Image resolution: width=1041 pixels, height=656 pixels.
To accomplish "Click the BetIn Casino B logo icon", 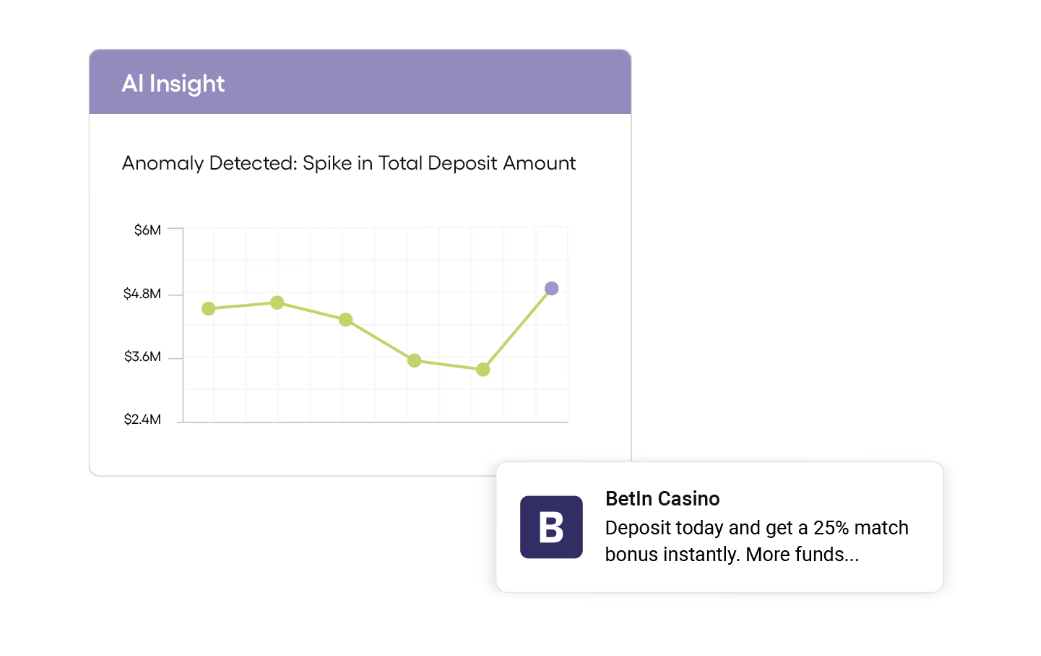I will 551,527.
